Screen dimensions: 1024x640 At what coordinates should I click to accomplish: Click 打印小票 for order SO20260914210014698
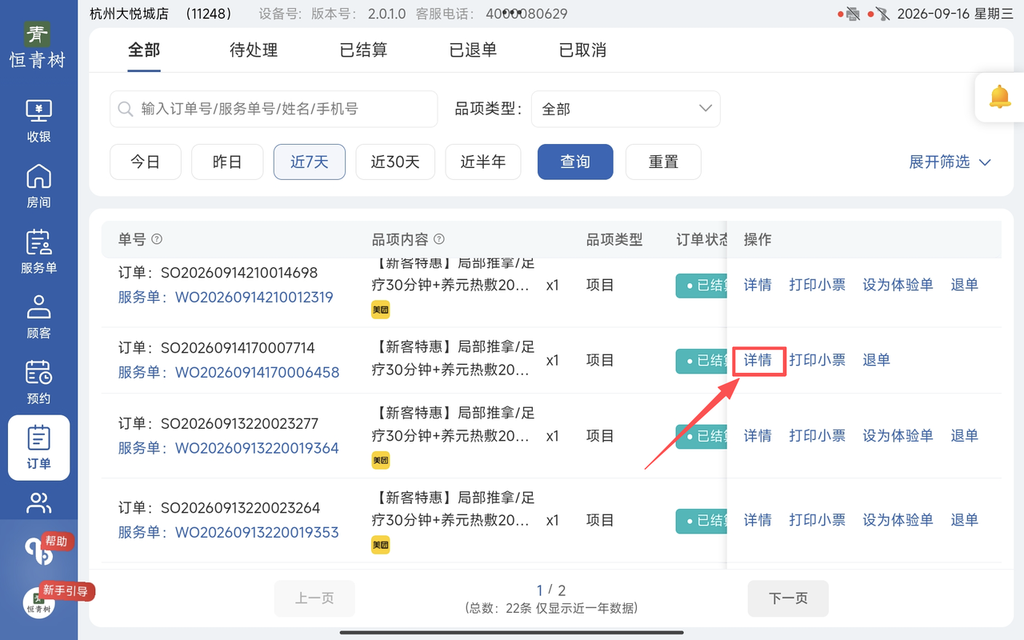click(817, 285)
